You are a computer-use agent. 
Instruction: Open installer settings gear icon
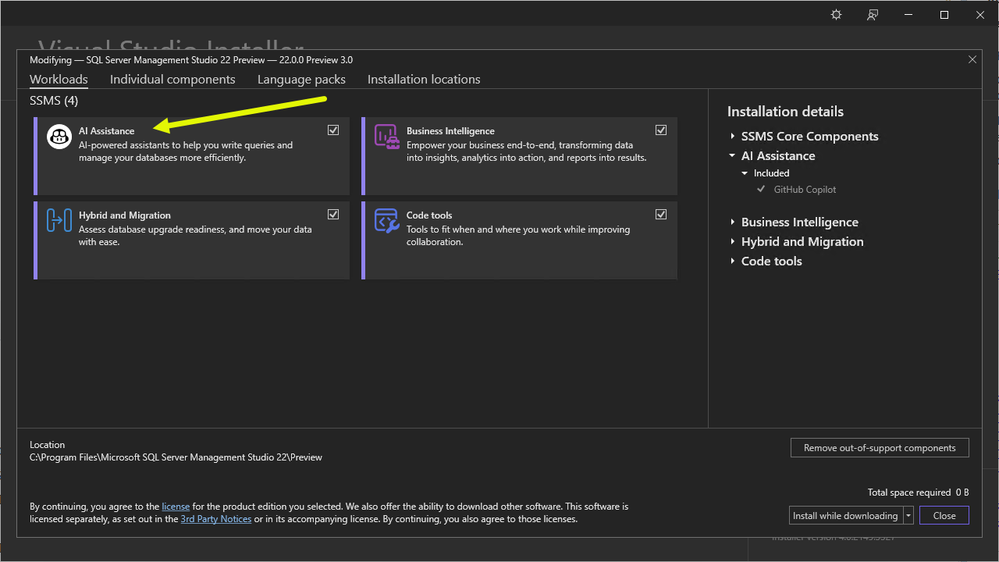[836, 15]
